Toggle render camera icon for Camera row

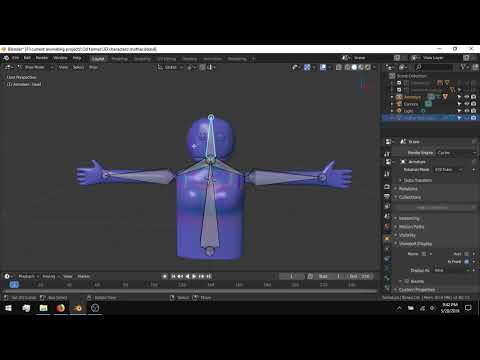(473, 104)
